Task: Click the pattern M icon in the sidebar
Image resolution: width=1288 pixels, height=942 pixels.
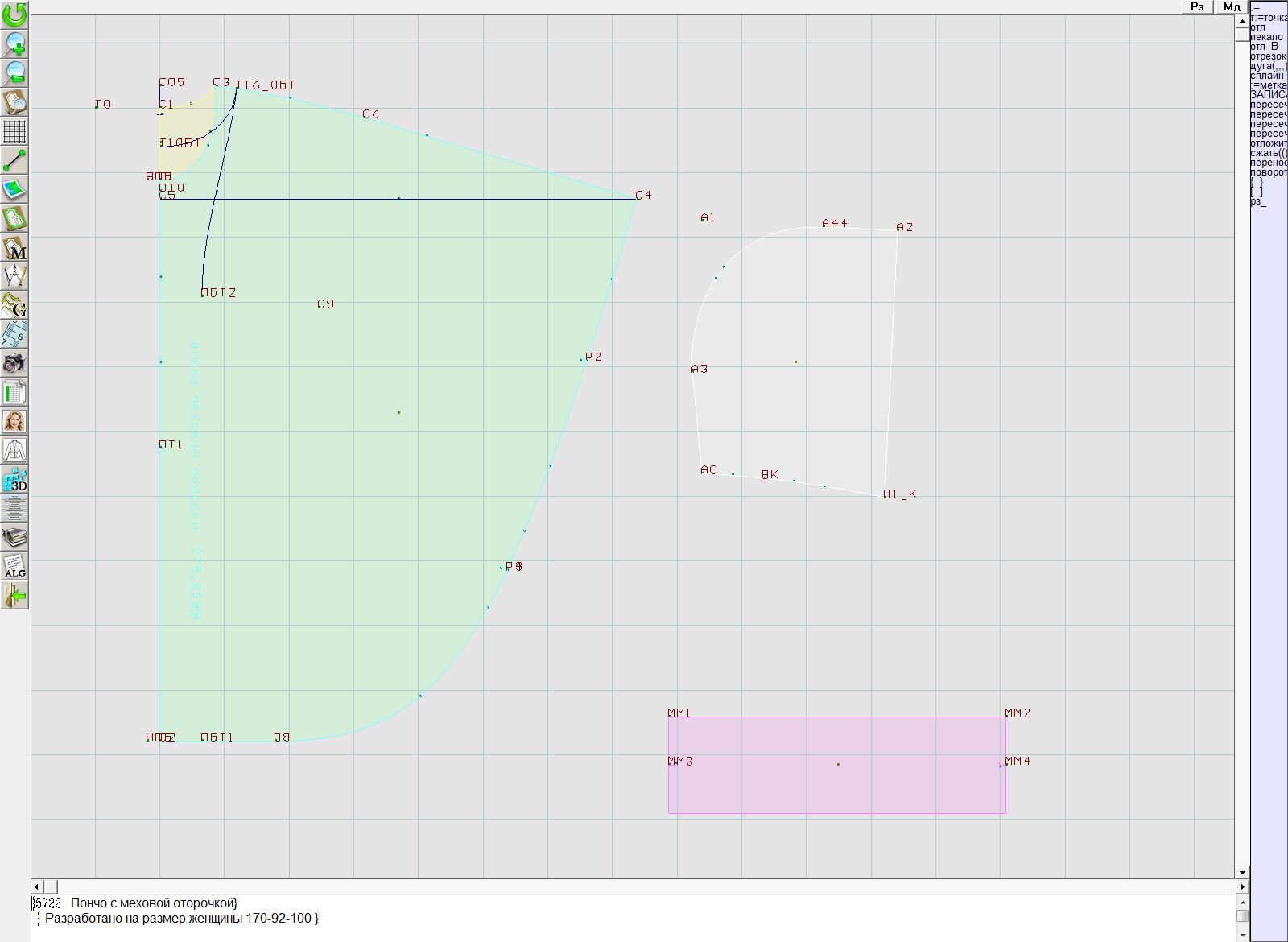Action: pos(14,247)
